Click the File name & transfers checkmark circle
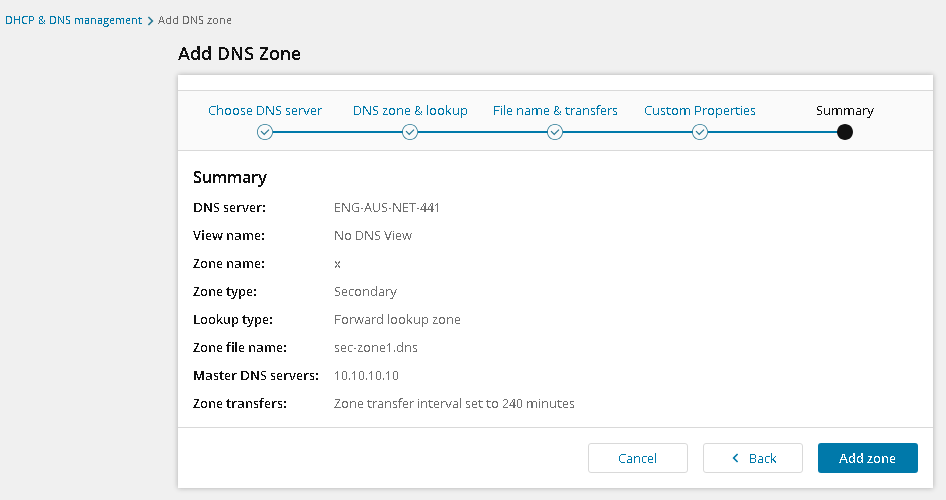946x500 pixels. (x=555, y=132)
